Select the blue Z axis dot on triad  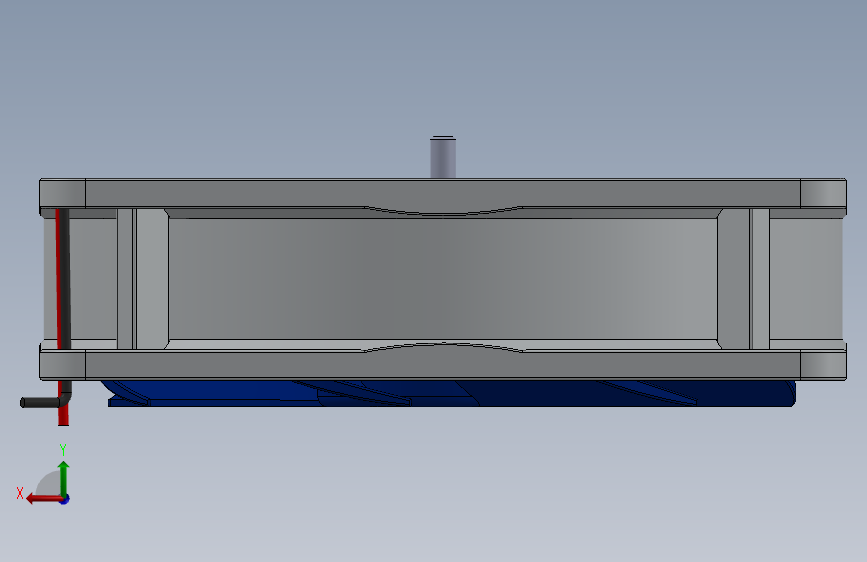point(65,499)
